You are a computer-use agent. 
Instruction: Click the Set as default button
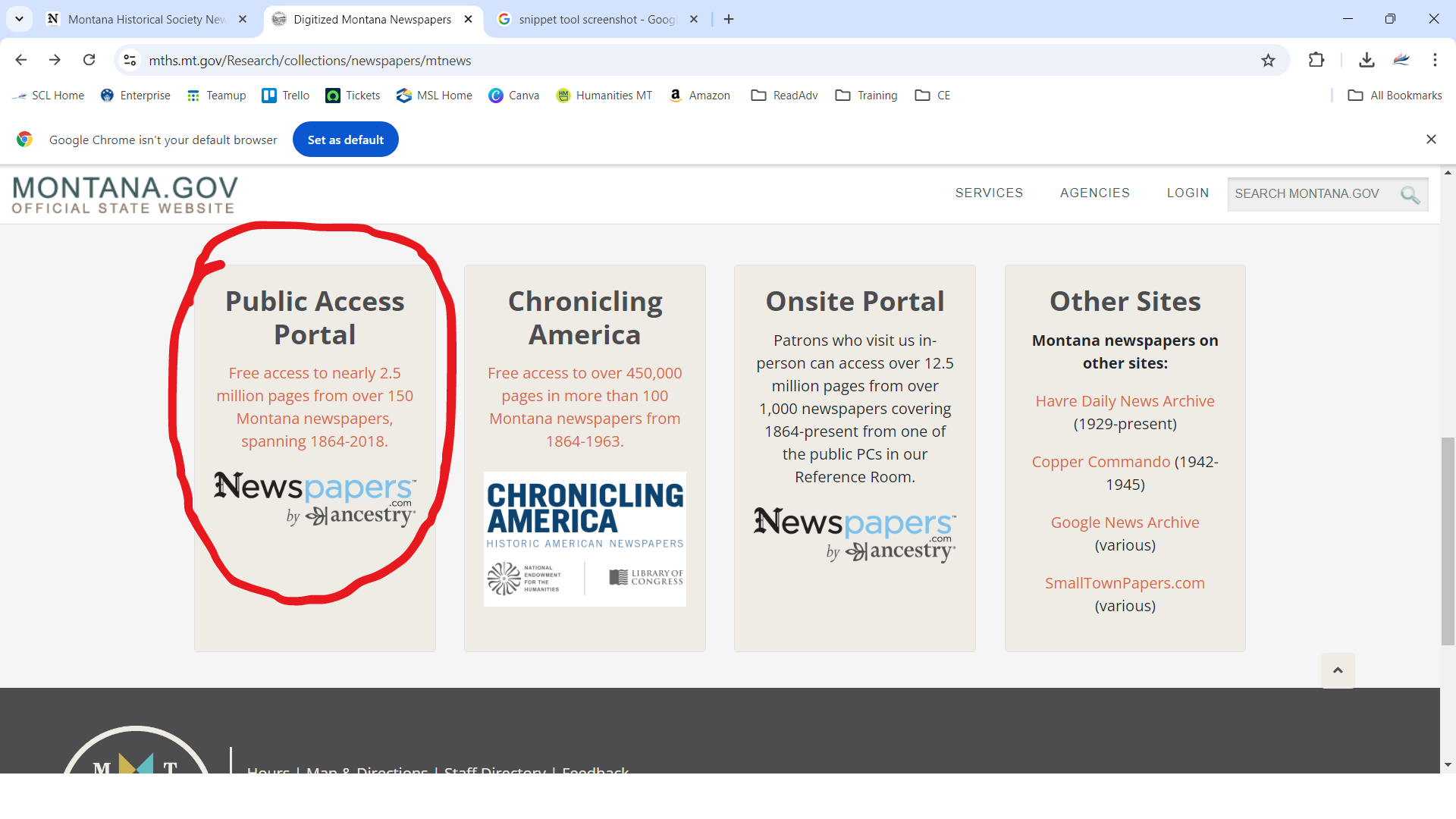pyautogui.click(x=346, y=140)
